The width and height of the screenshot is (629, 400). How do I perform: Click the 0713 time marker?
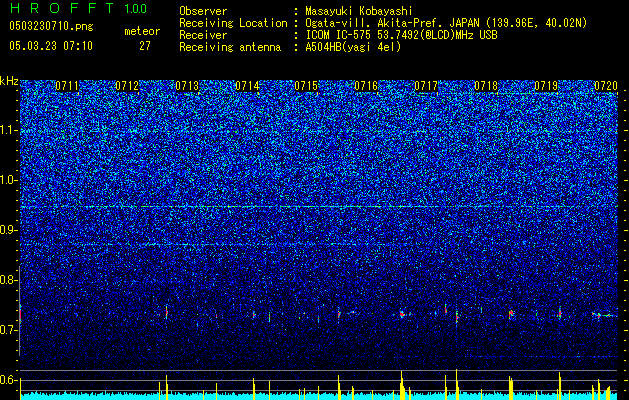(x=187, y=86)
